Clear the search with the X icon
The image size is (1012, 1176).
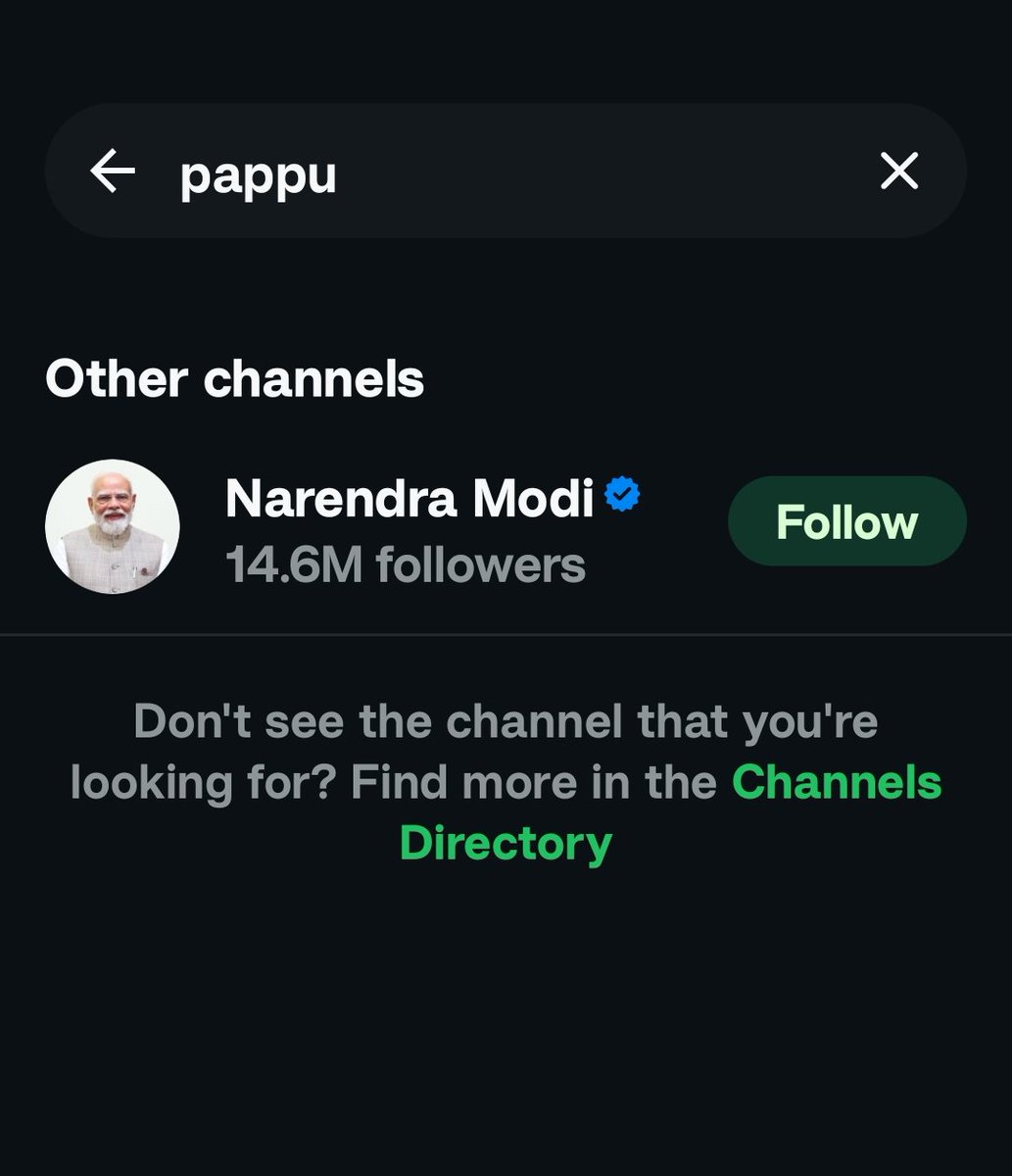(899, 171)
